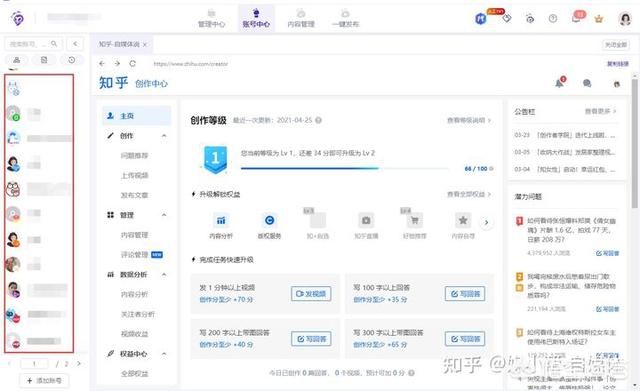Screen dimensions: 640x391
Task: Open the user avatar in top right corner
Action: (625, 19)
